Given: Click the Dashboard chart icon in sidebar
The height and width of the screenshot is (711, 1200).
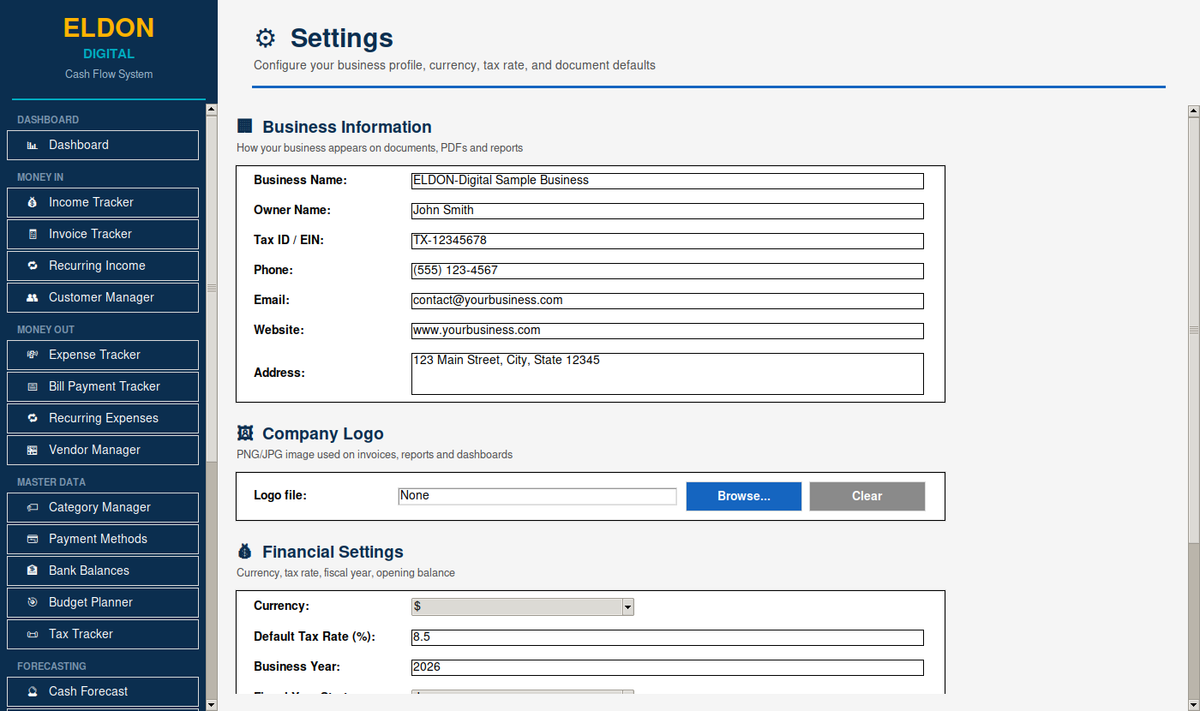Looking at the screenshot, I should pos(32,145).
